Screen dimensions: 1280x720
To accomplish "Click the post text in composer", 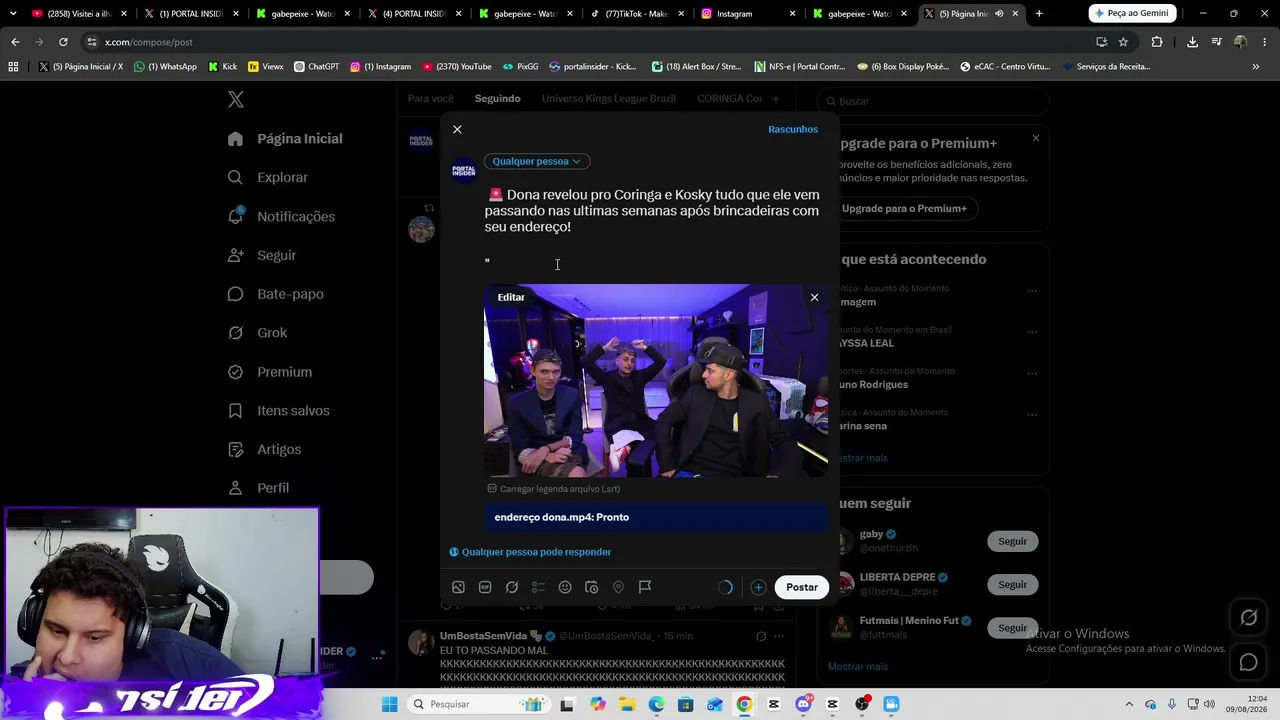I will 652,211.
